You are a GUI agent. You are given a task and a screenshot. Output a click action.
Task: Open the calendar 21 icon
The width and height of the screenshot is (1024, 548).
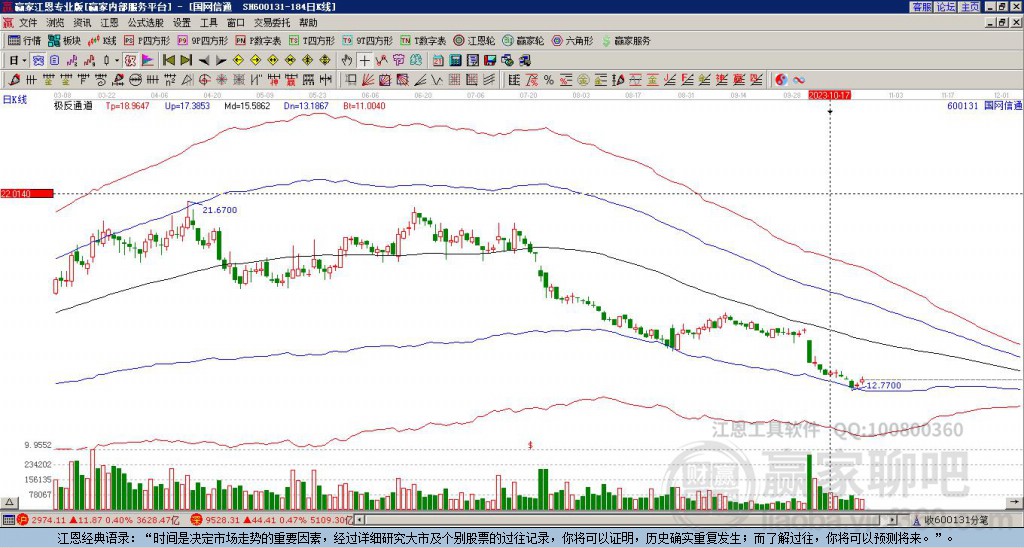click(438, 61)
